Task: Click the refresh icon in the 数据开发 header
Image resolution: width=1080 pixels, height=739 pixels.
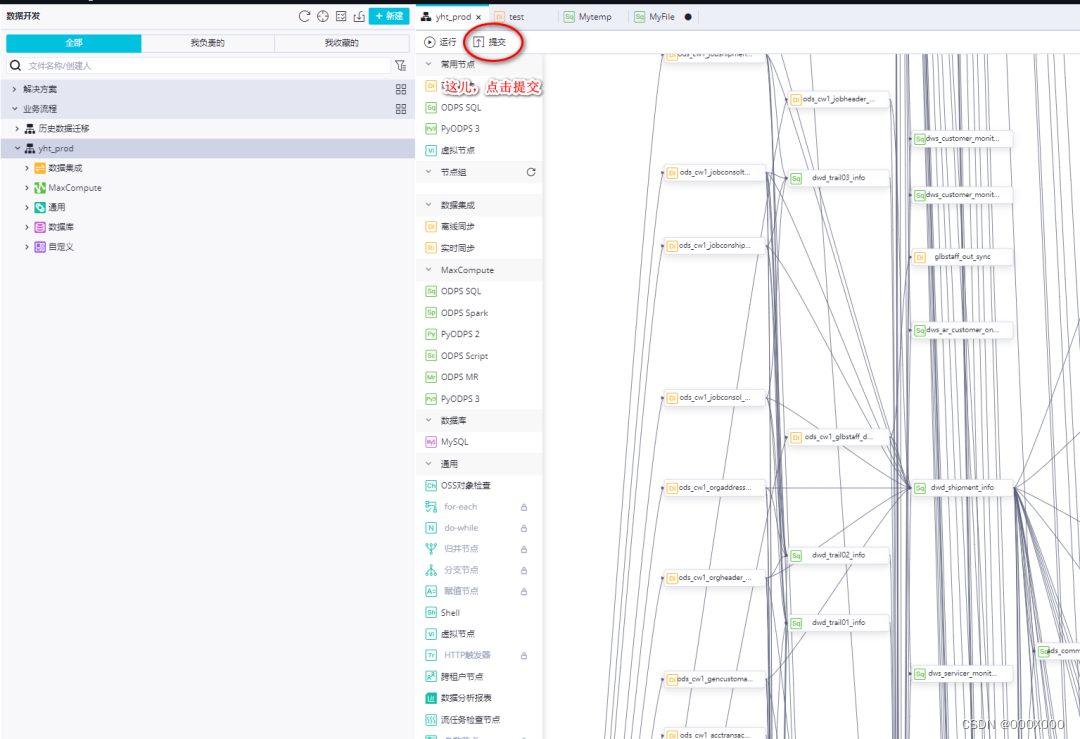Action: [x=304, y=16]
